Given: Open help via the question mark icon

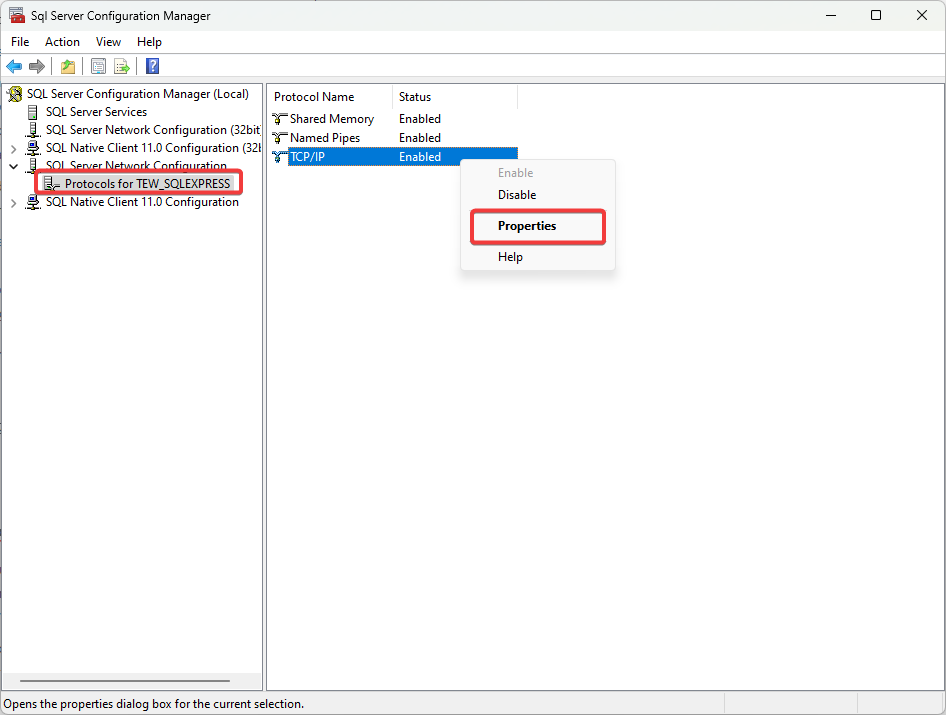Looking at the screenshot, I should (x=153, y=66).
